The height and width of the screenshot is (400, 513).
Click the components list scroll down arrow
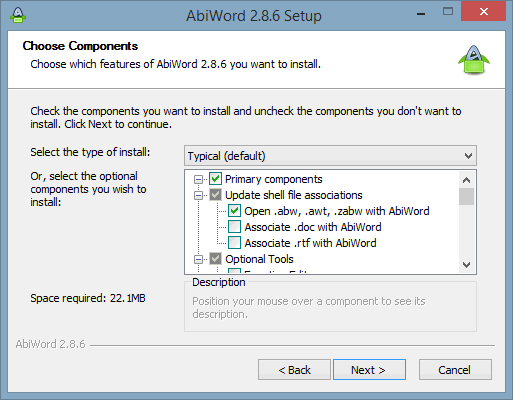tap(467, 265)
